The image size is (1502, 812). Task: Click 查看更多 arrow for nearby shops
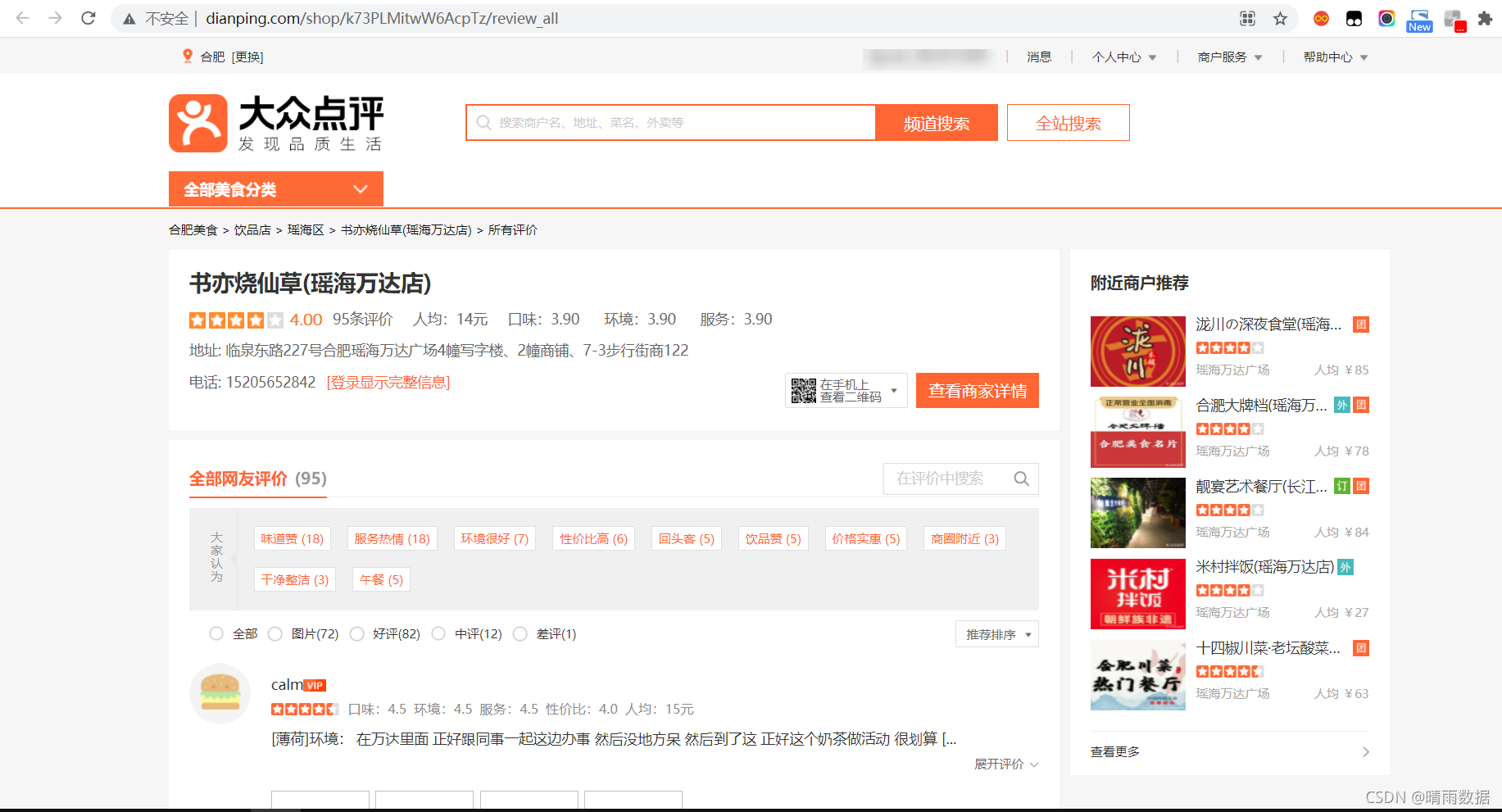click(x=1365, y=752)
